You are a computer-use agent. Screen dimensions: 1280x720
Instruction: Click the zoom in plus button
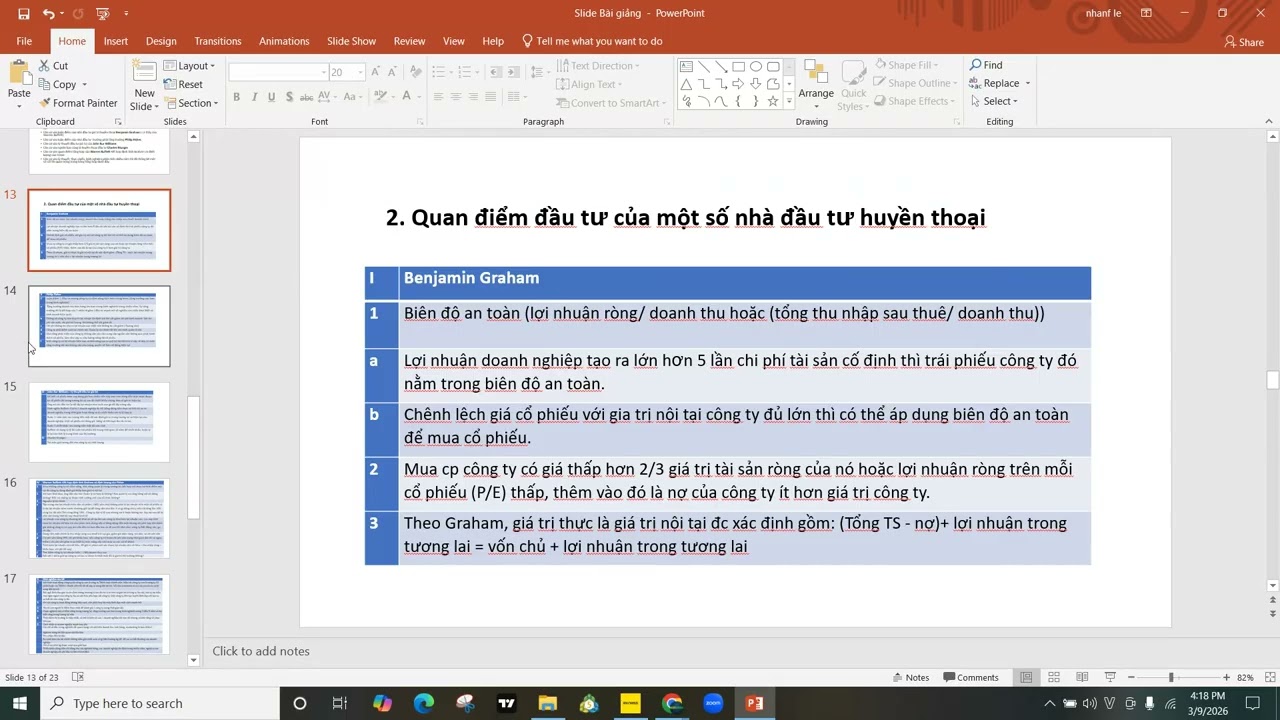(1227, 677)
